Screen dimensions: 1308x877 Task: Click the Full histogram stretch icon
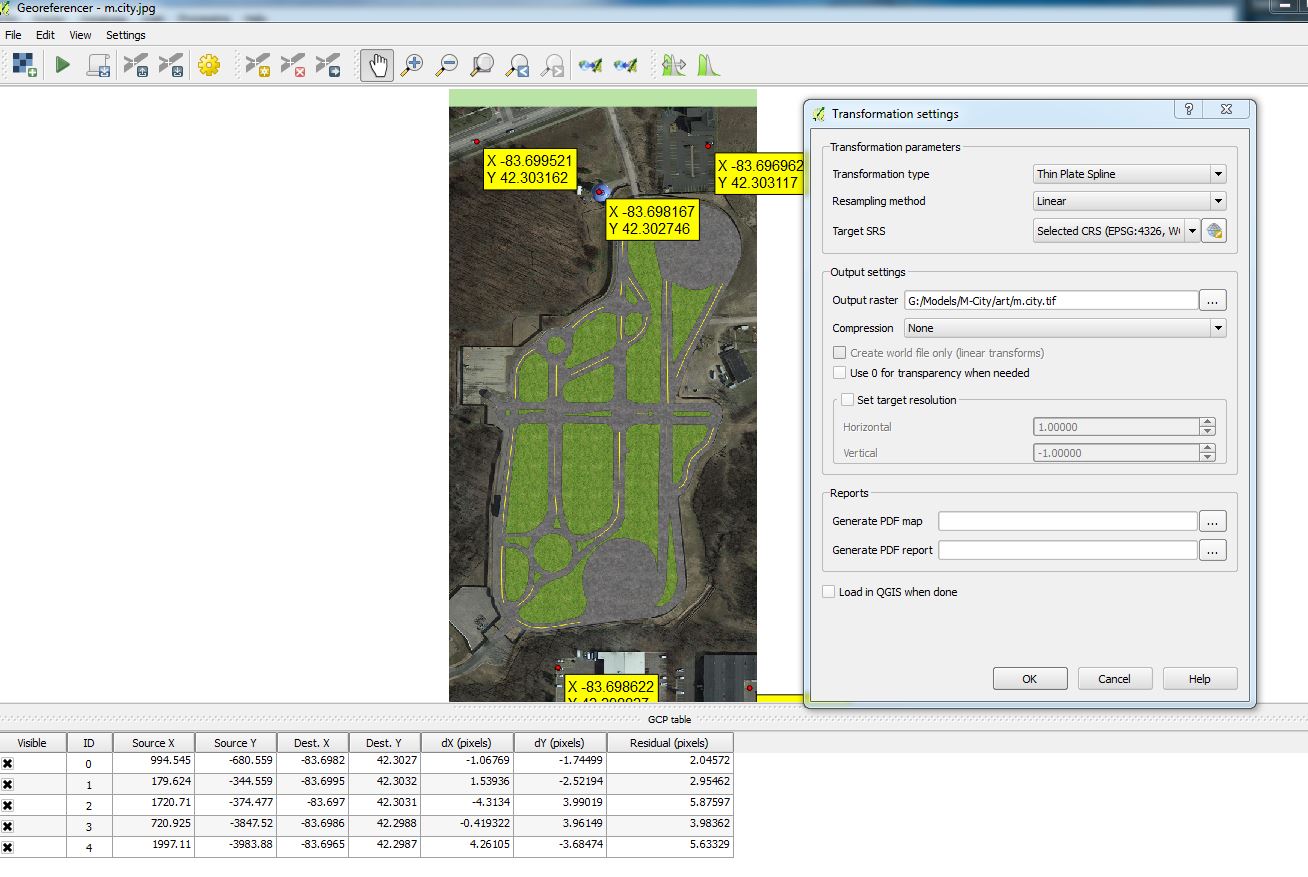click(709, 66)
